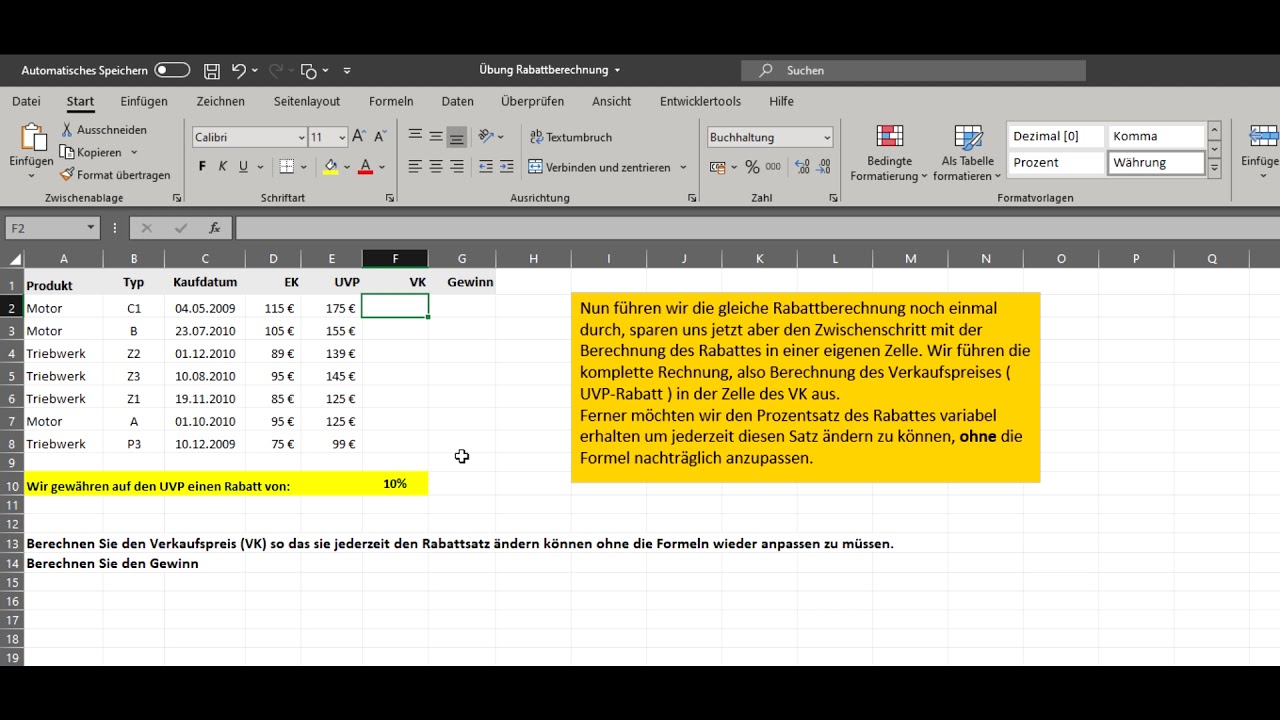The height and width of the screenshot is (720, 1280).
Task: Click the text orientation icon
Action: [x=485, y=136]
